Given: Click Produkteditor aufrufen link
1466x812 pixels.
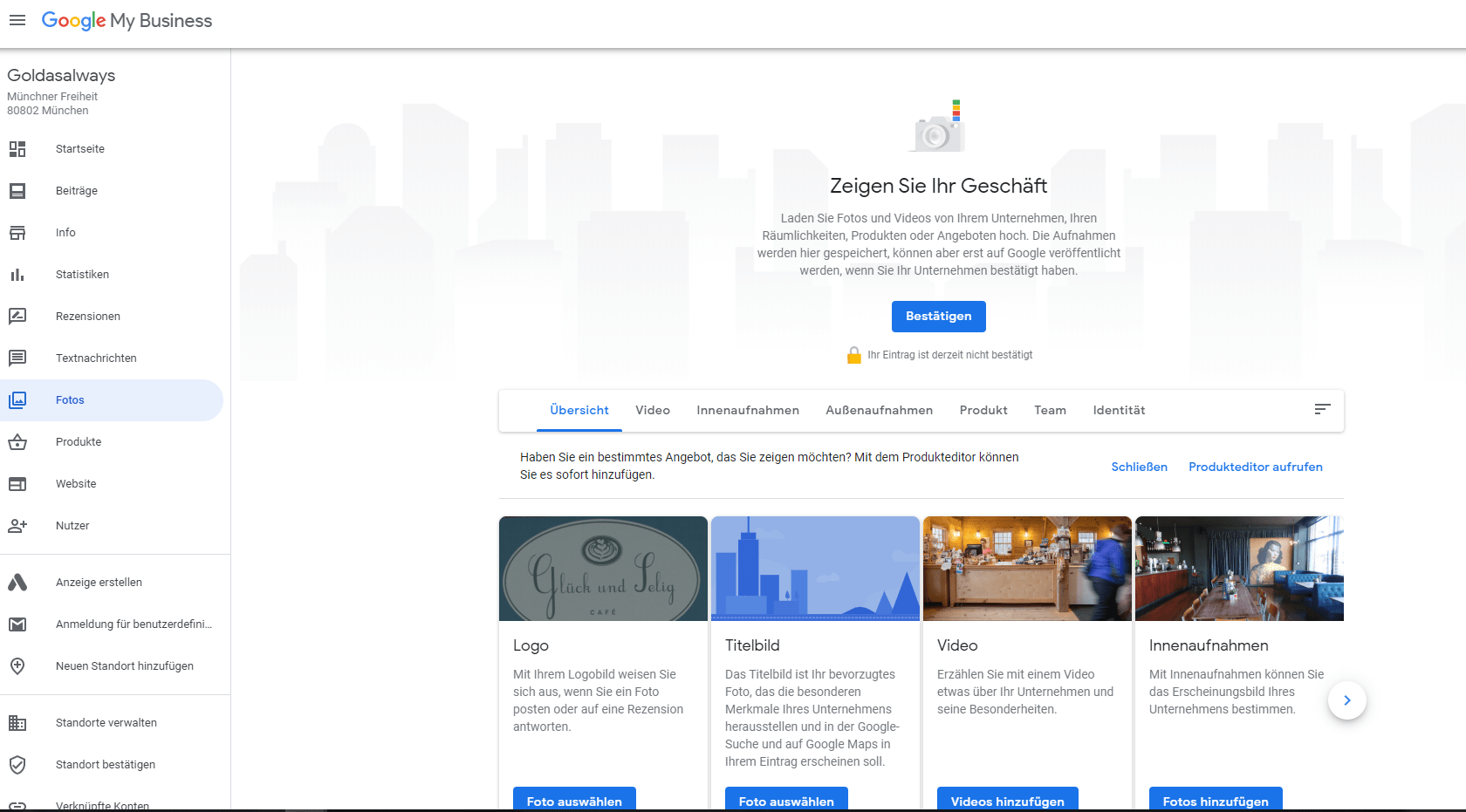Looking at the screenshot, I should coord(1256,467).
